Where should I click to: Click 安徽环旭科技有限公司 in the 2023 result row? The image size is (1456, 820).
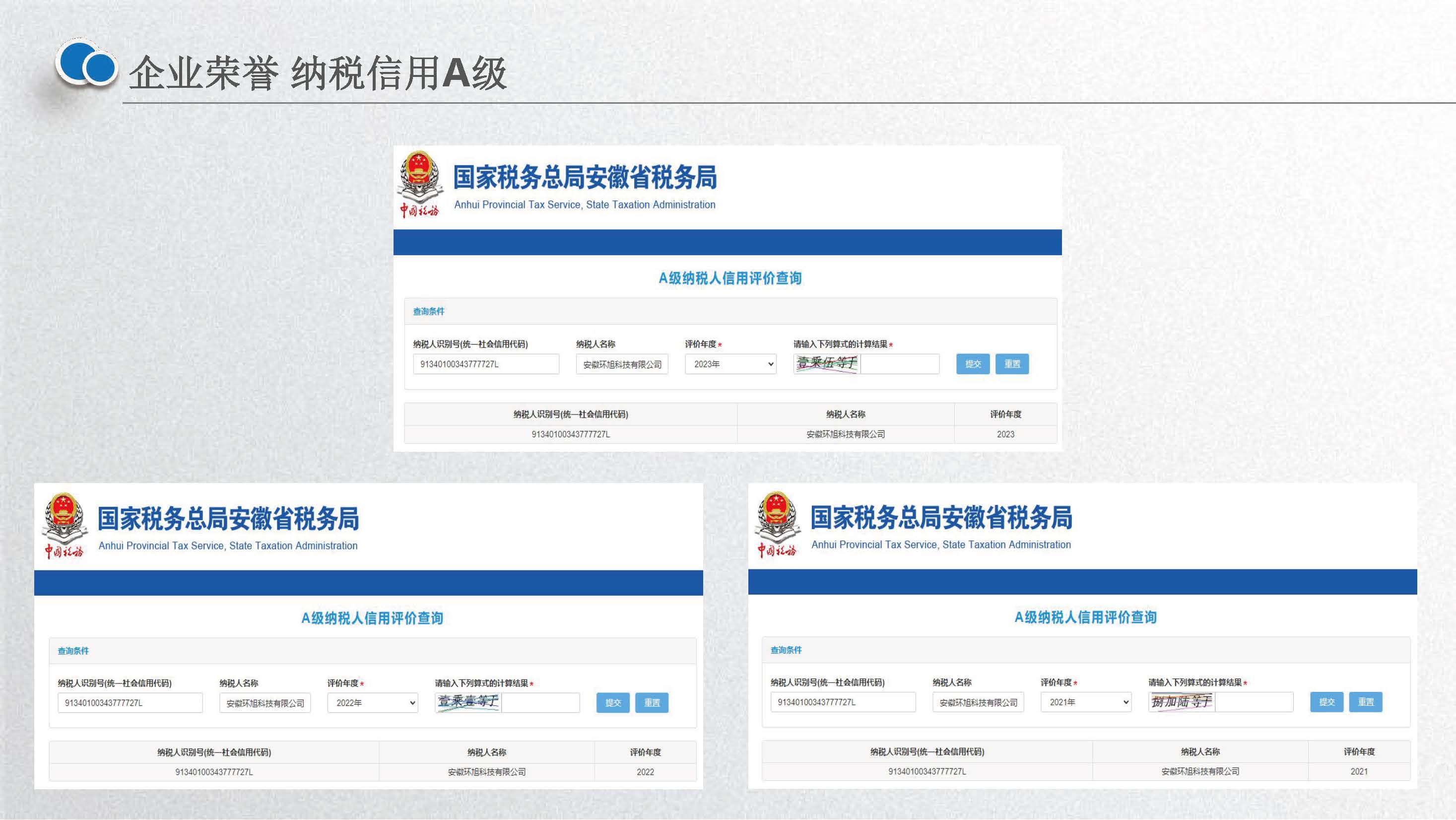[846, 434]
